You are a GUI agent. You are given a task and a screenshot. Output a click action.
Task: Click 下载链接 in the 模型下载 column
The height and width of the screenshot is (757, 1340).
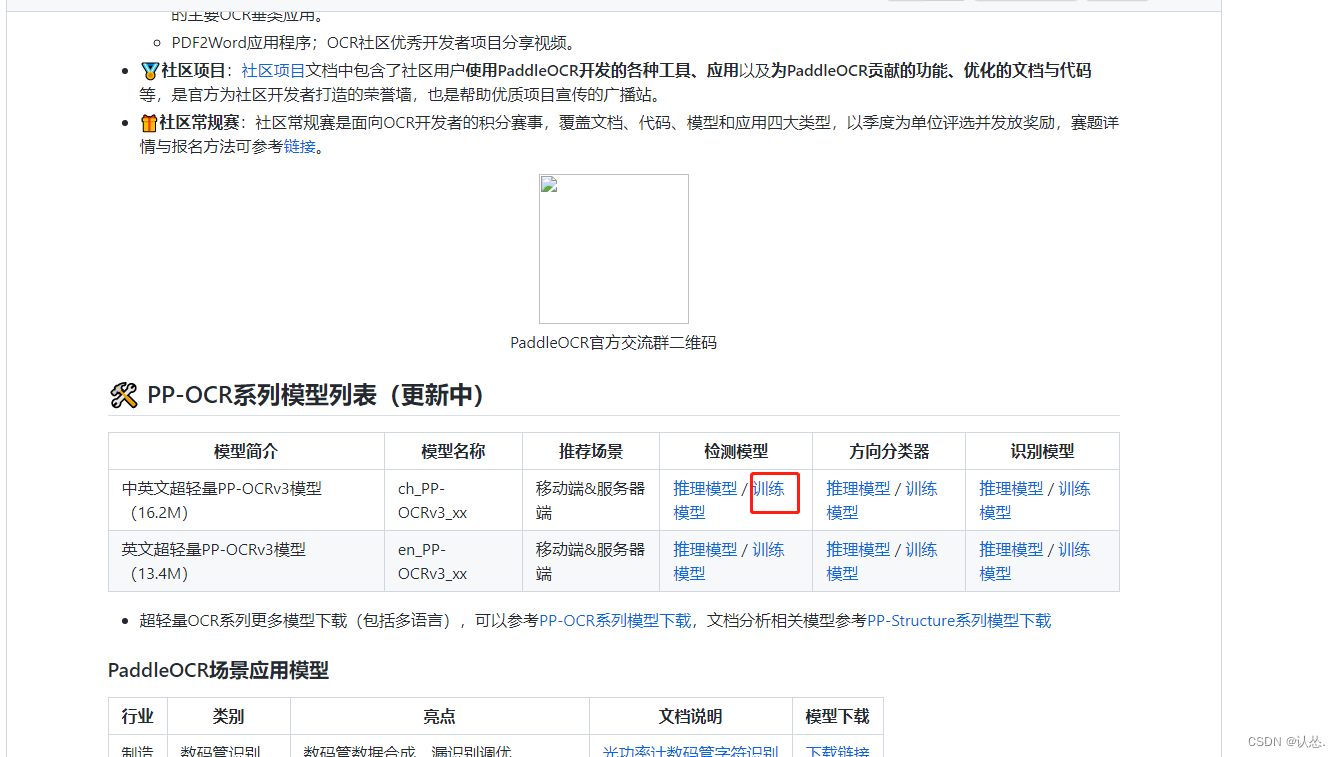click(837, 750)
